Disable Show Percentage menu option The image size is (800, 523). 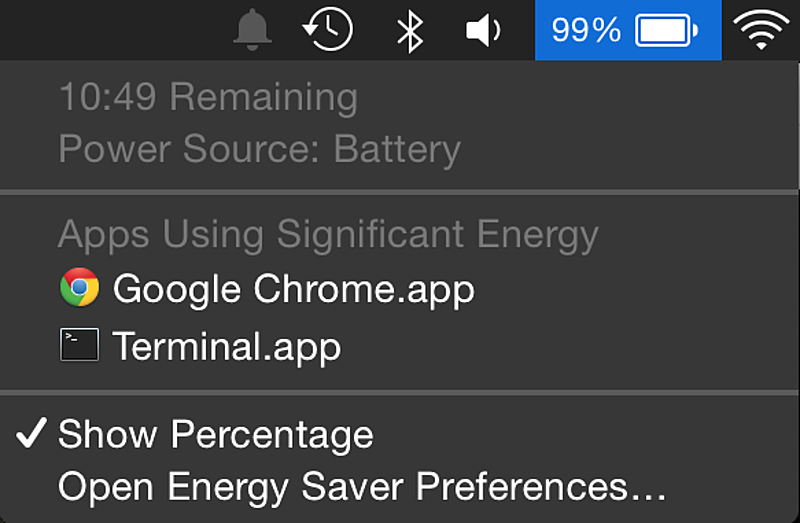click(399, 434)
